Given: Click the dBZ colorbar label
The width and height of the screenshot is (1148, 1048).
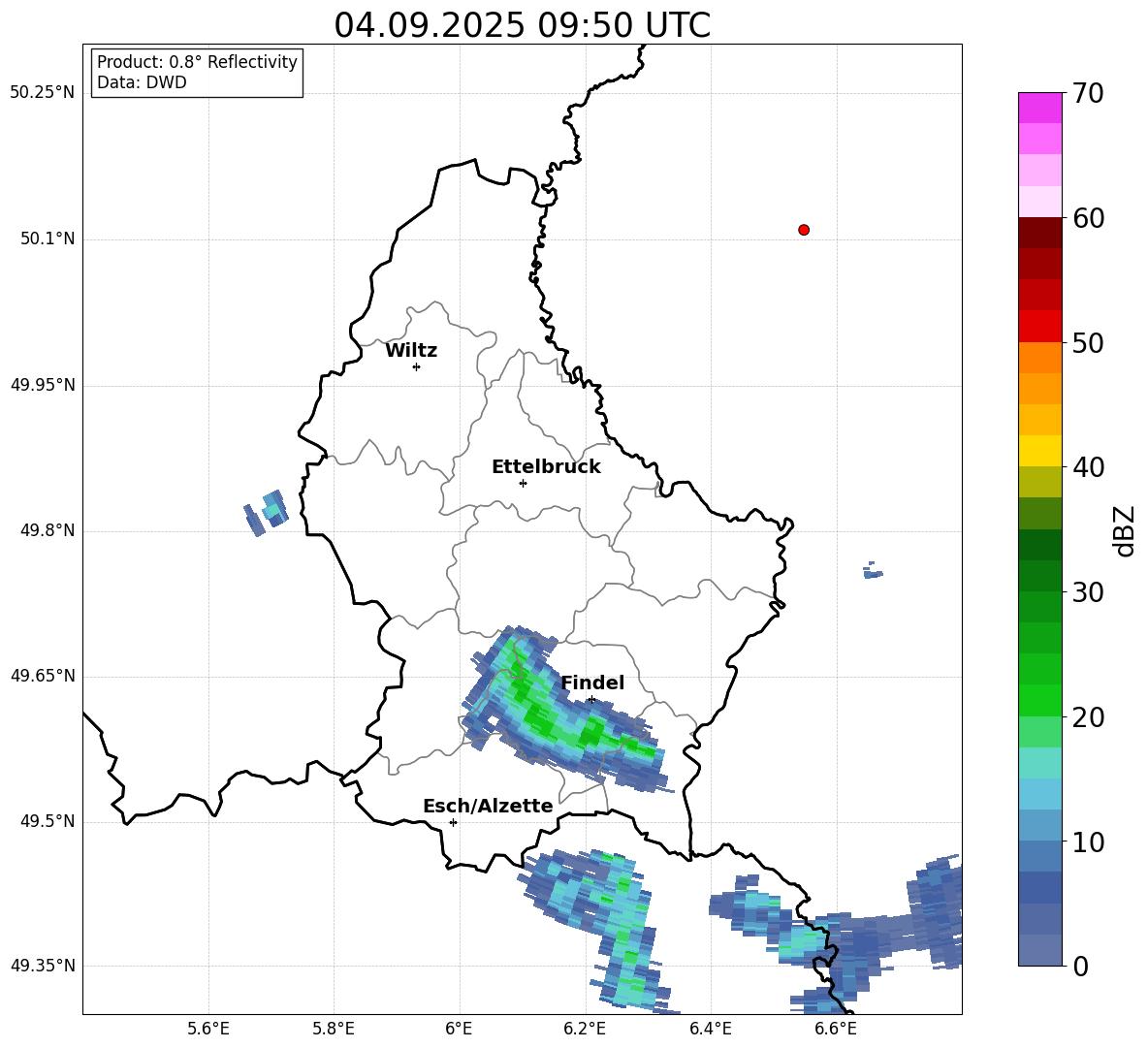Looking at the screenshot, I should point(1125,530).
